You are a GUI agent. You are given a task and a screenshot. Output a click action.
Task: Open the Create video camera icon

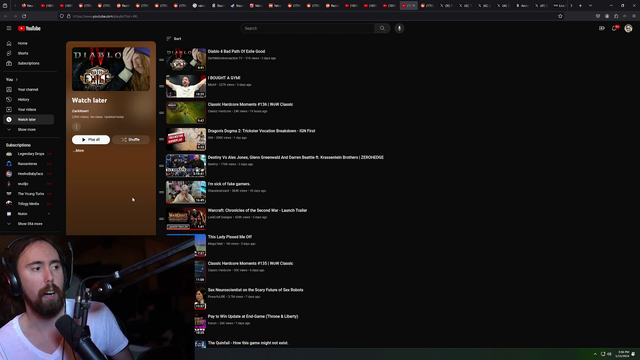pos(602,28)
